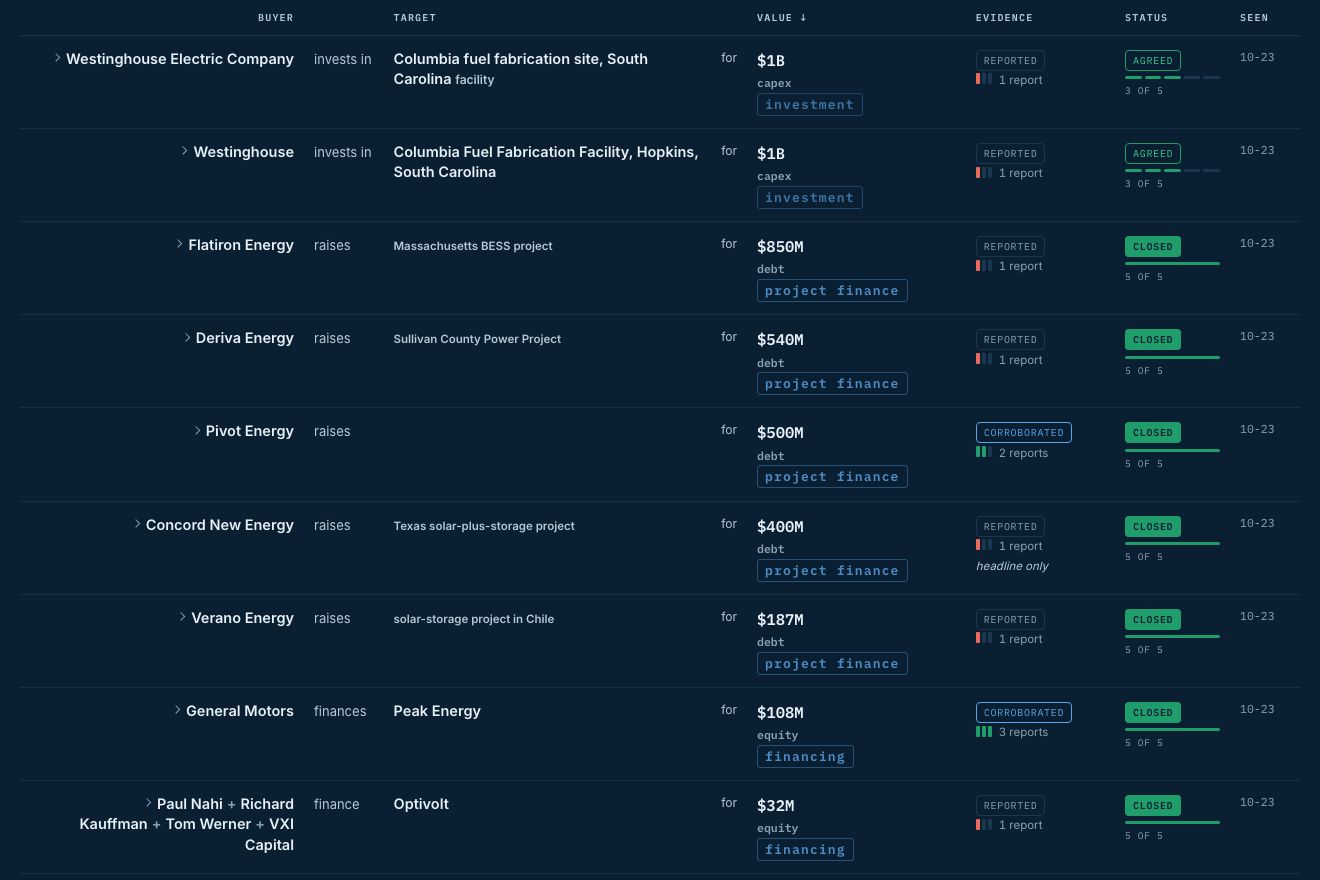The height and width of the screenshot is (880, 1320).
Task: Expand the Flatiron Energy deal row
Action: 180,245
